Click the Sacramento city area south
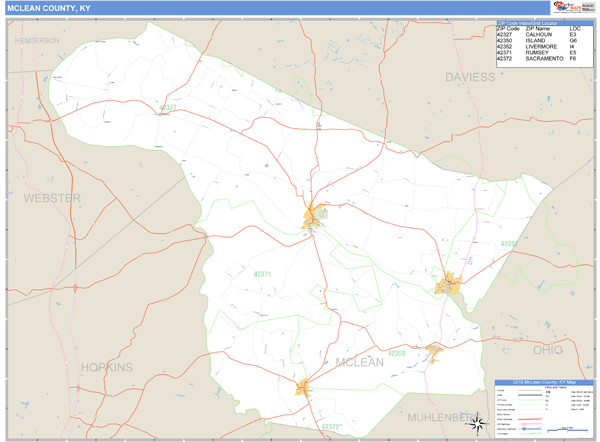The height and width of the screenshot is (442, 600). point(302,388)
